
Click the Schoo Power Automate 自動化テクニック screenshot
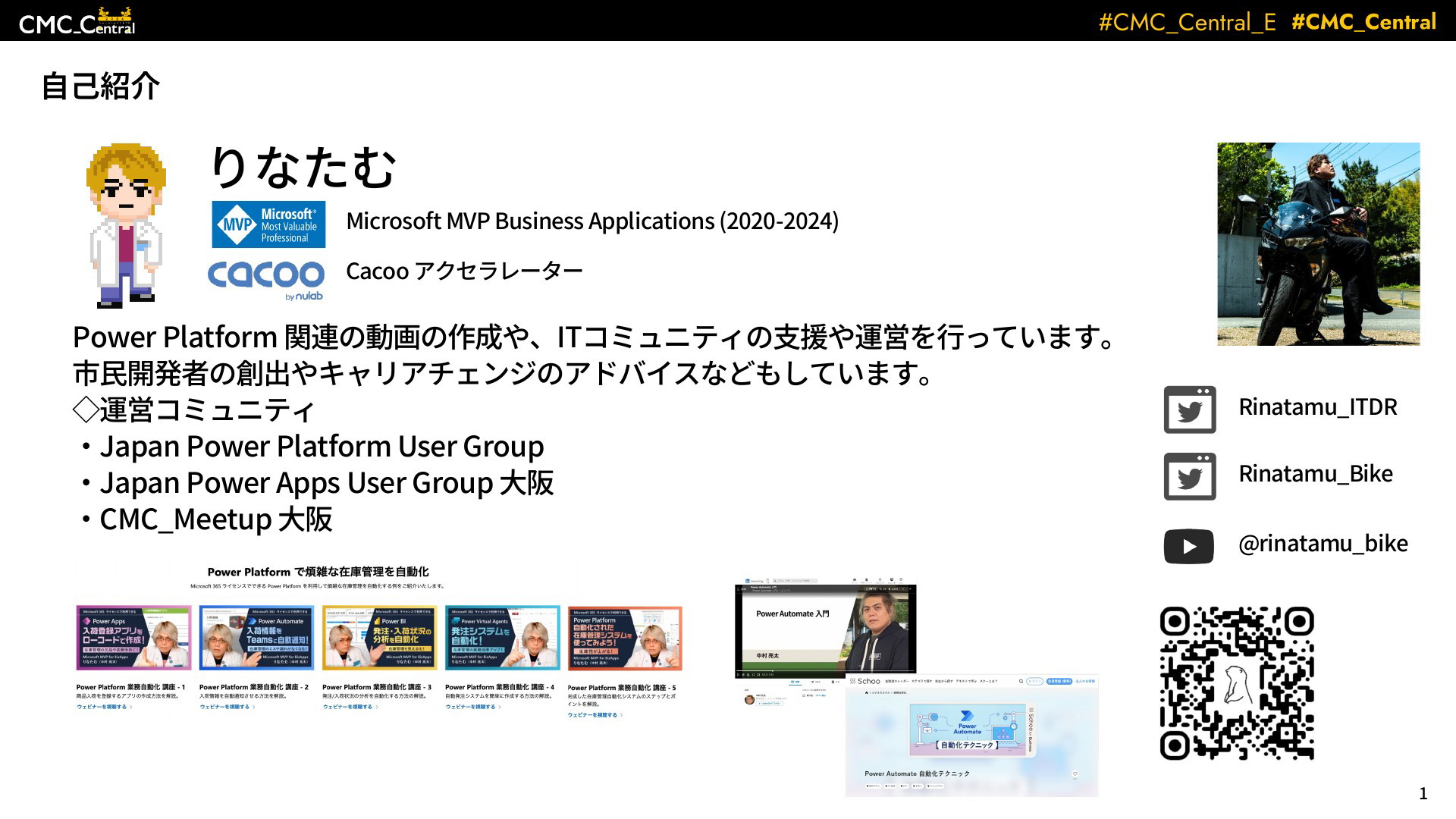click(971, 736)
